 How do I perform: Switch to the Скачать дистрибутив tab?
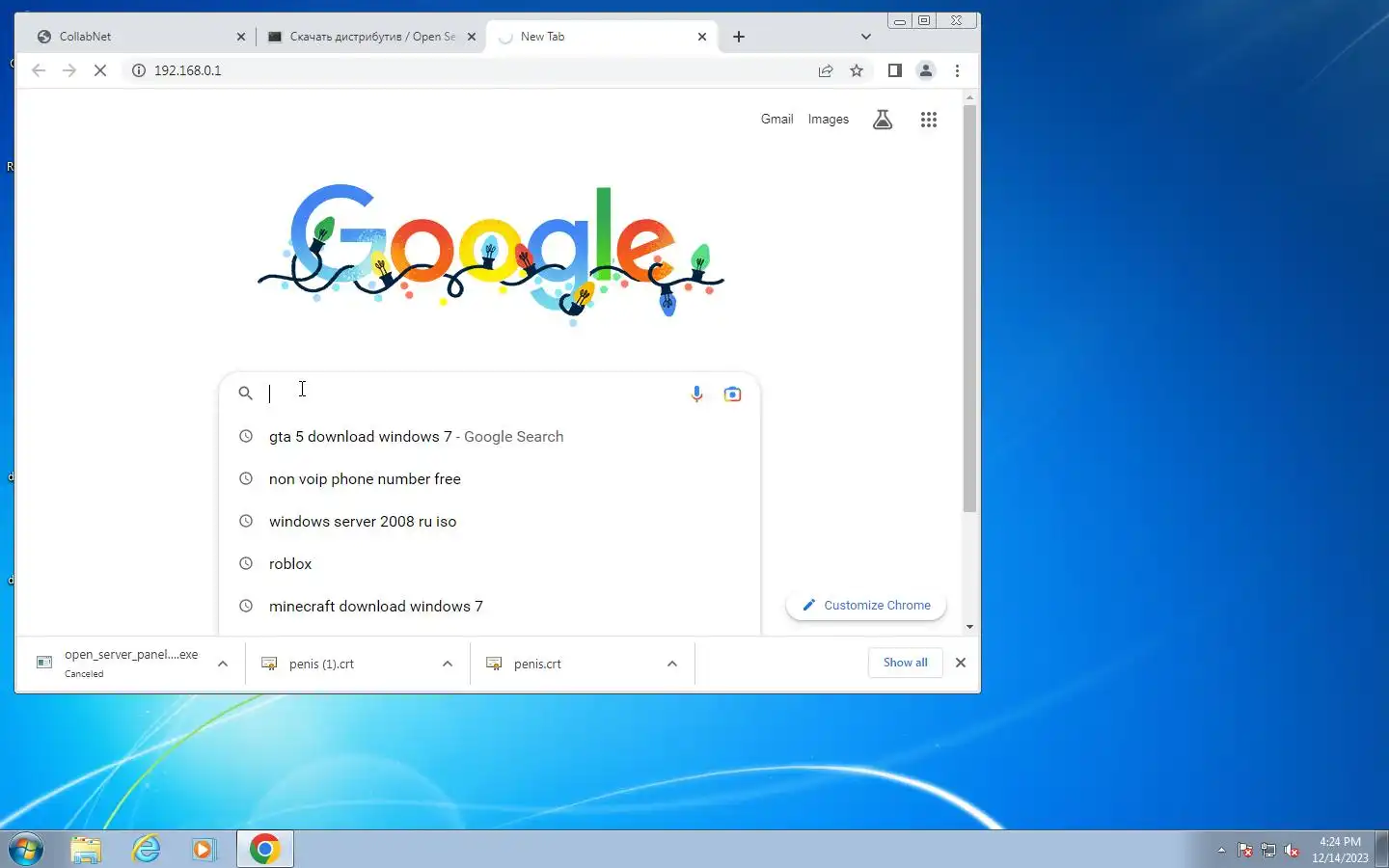(371, 37)
